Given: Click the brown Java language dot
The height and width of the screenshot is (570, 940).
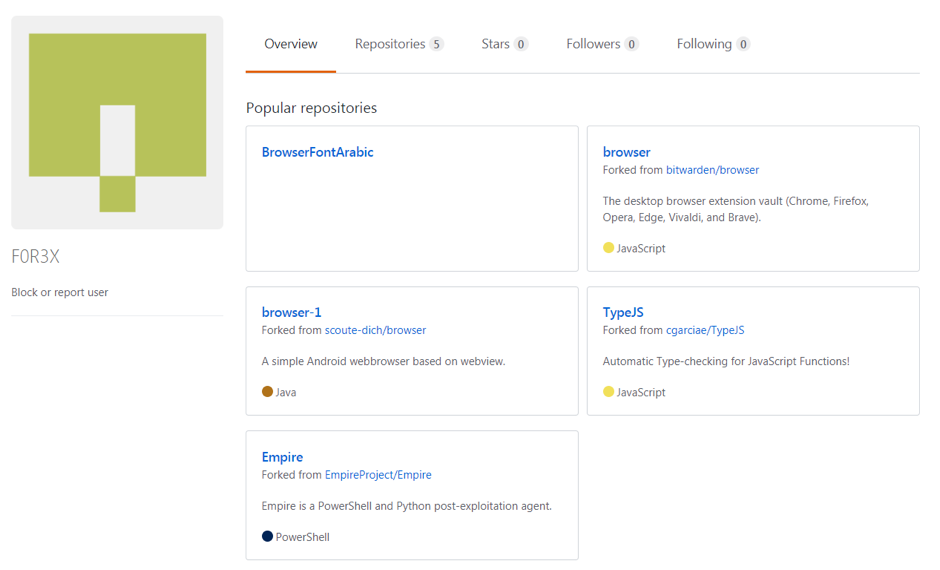Looking at the screenshot, I should coord(267,391).
